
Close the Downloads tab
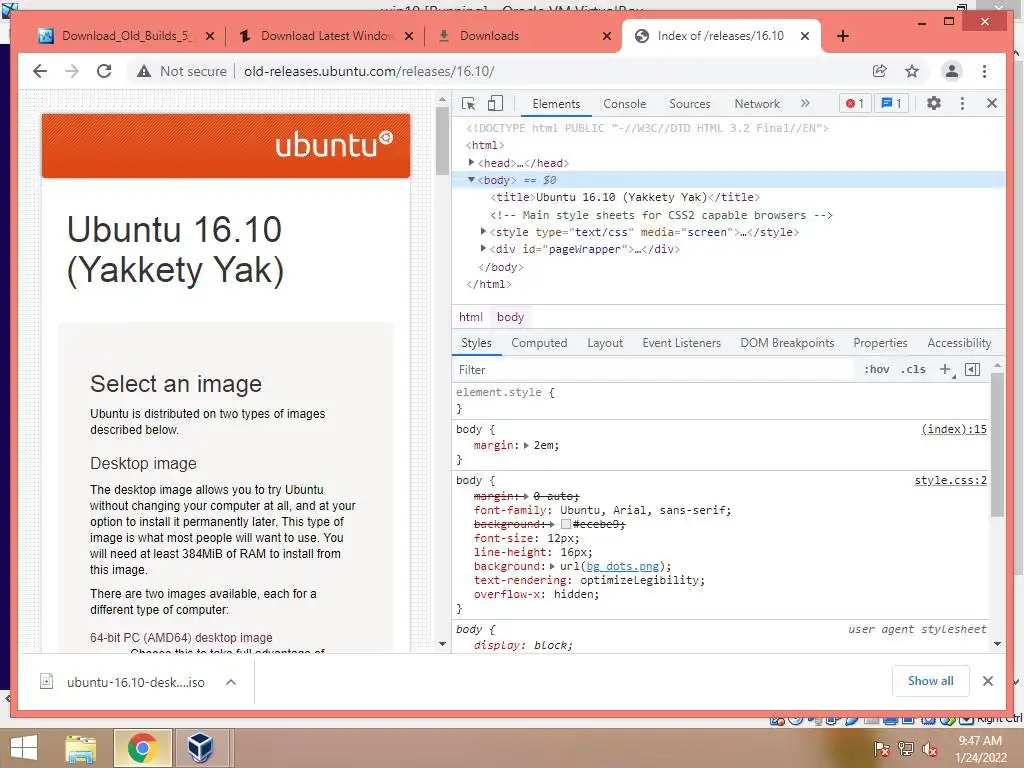point(607,36)
